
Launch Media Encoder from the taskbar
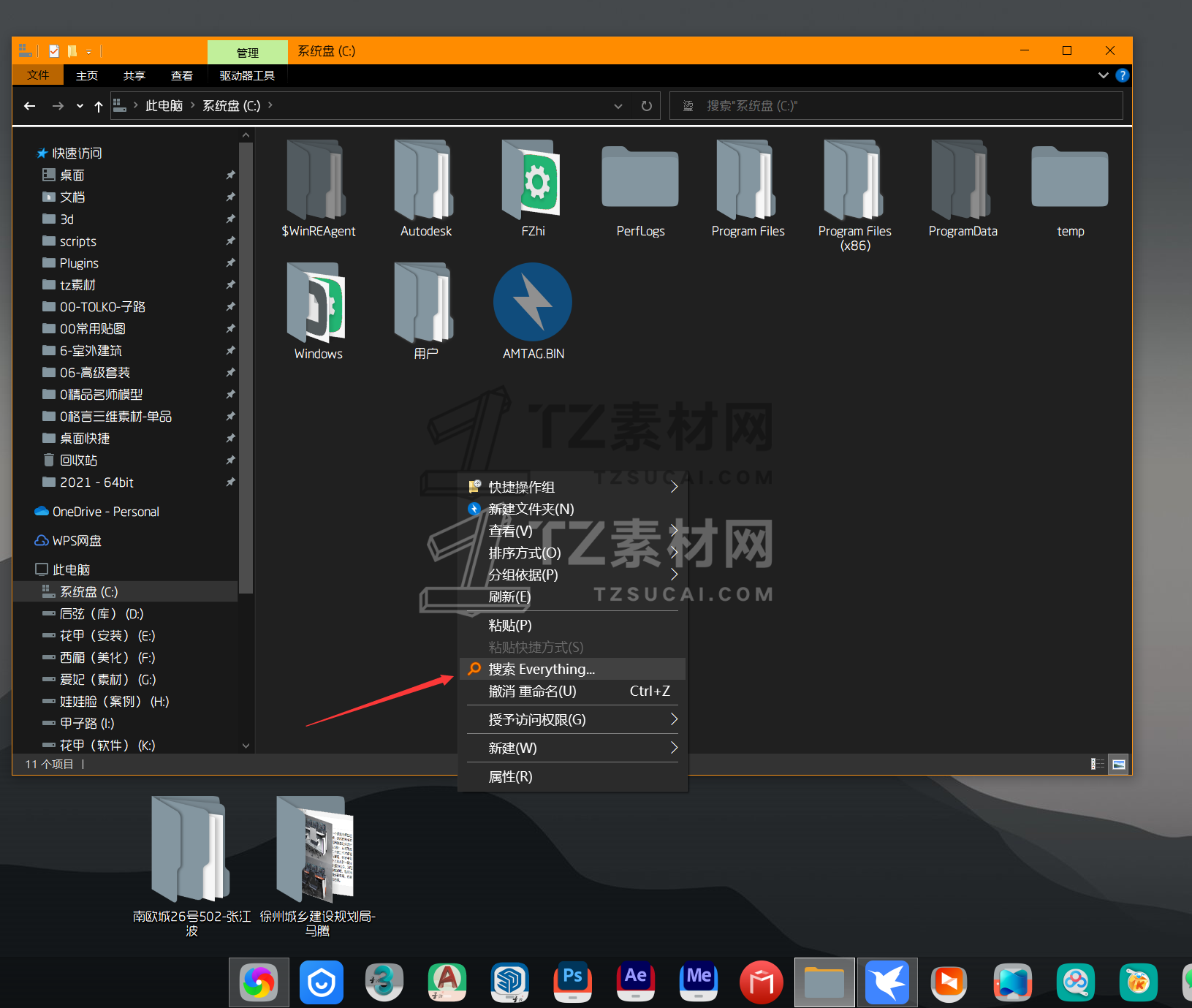point(699,982)
